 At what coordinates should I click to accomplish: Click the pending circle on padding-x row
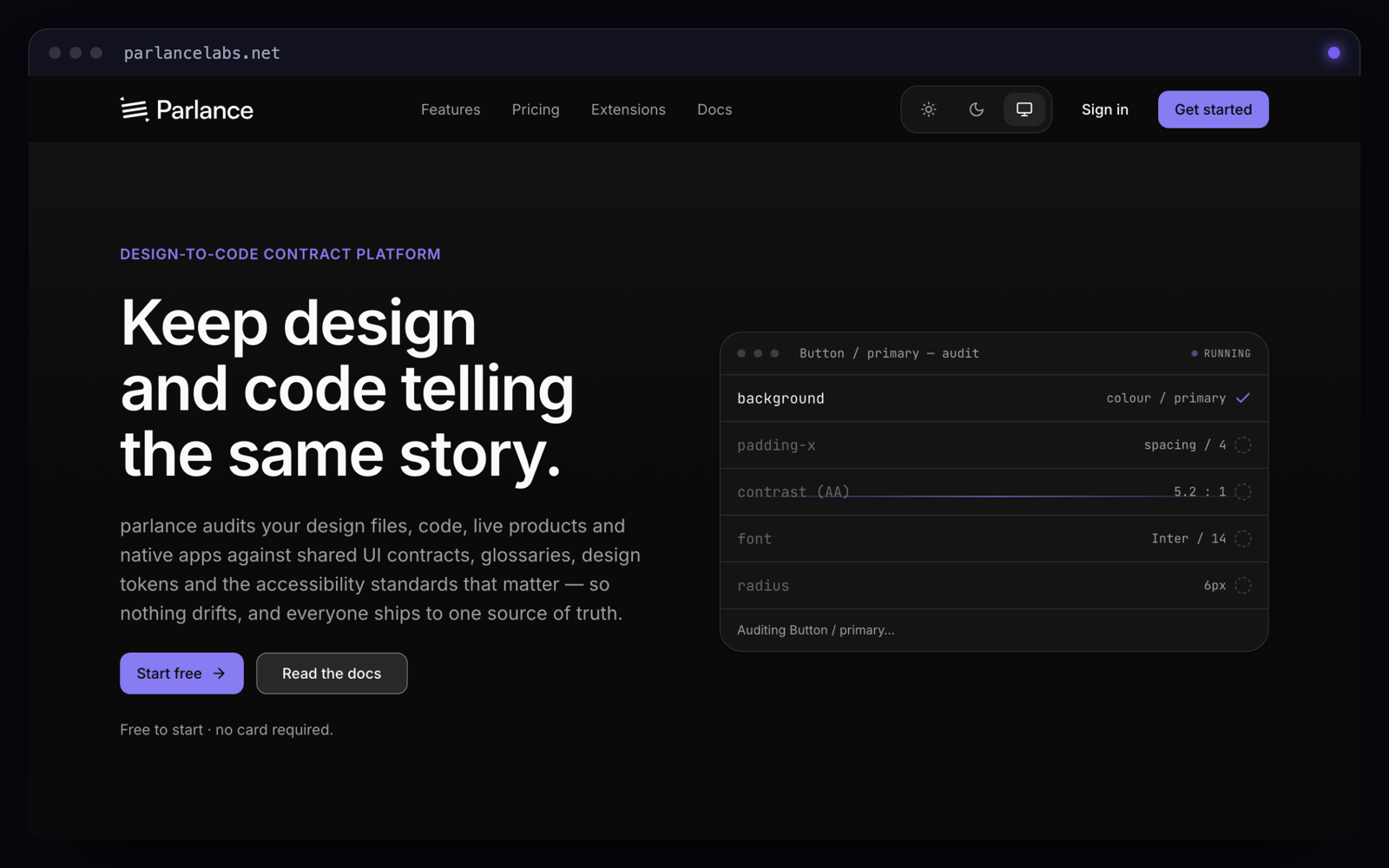pyautogui.click(x=1243, y=444)
